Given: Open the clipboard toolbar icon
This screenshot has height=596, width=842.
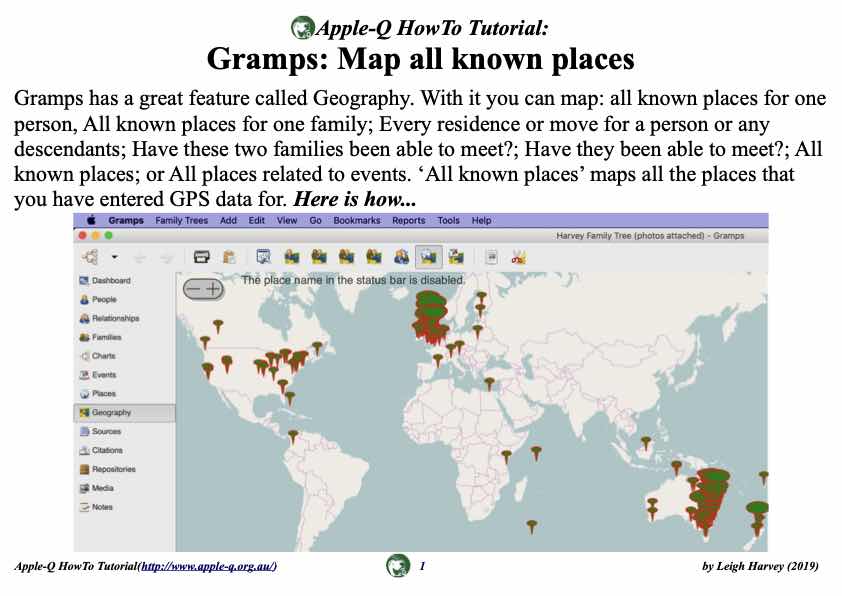Looking at the screenshot, I should pyautogui.click(x=229, y=257).
